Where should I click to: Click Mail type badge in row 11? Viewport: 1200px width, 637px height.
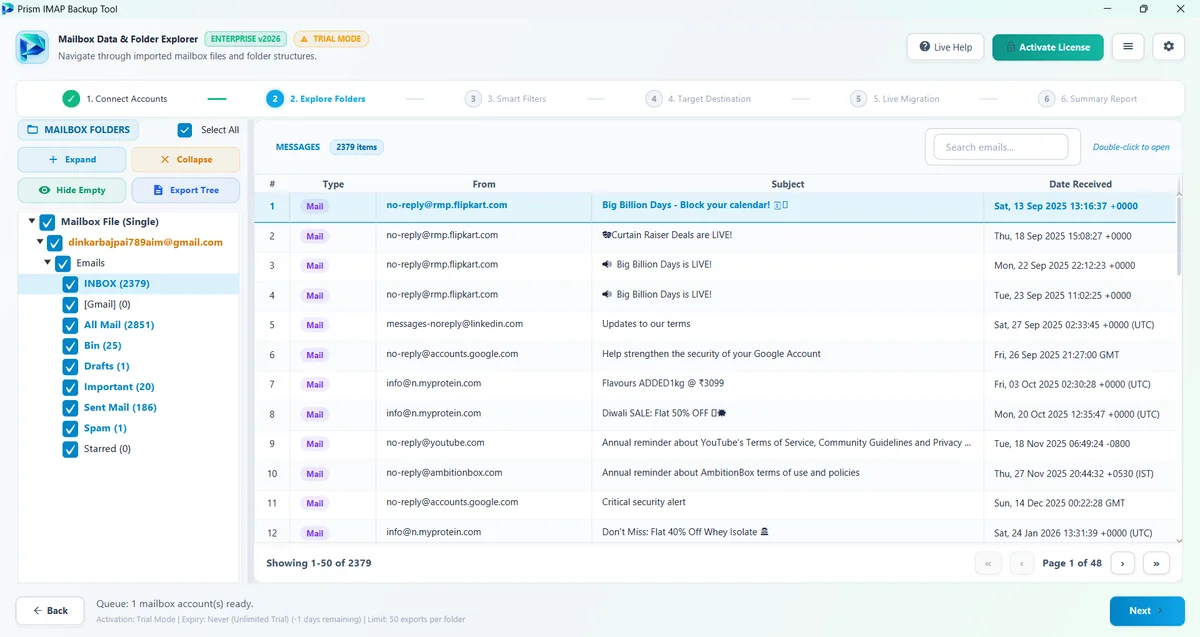tap(315, 503)
